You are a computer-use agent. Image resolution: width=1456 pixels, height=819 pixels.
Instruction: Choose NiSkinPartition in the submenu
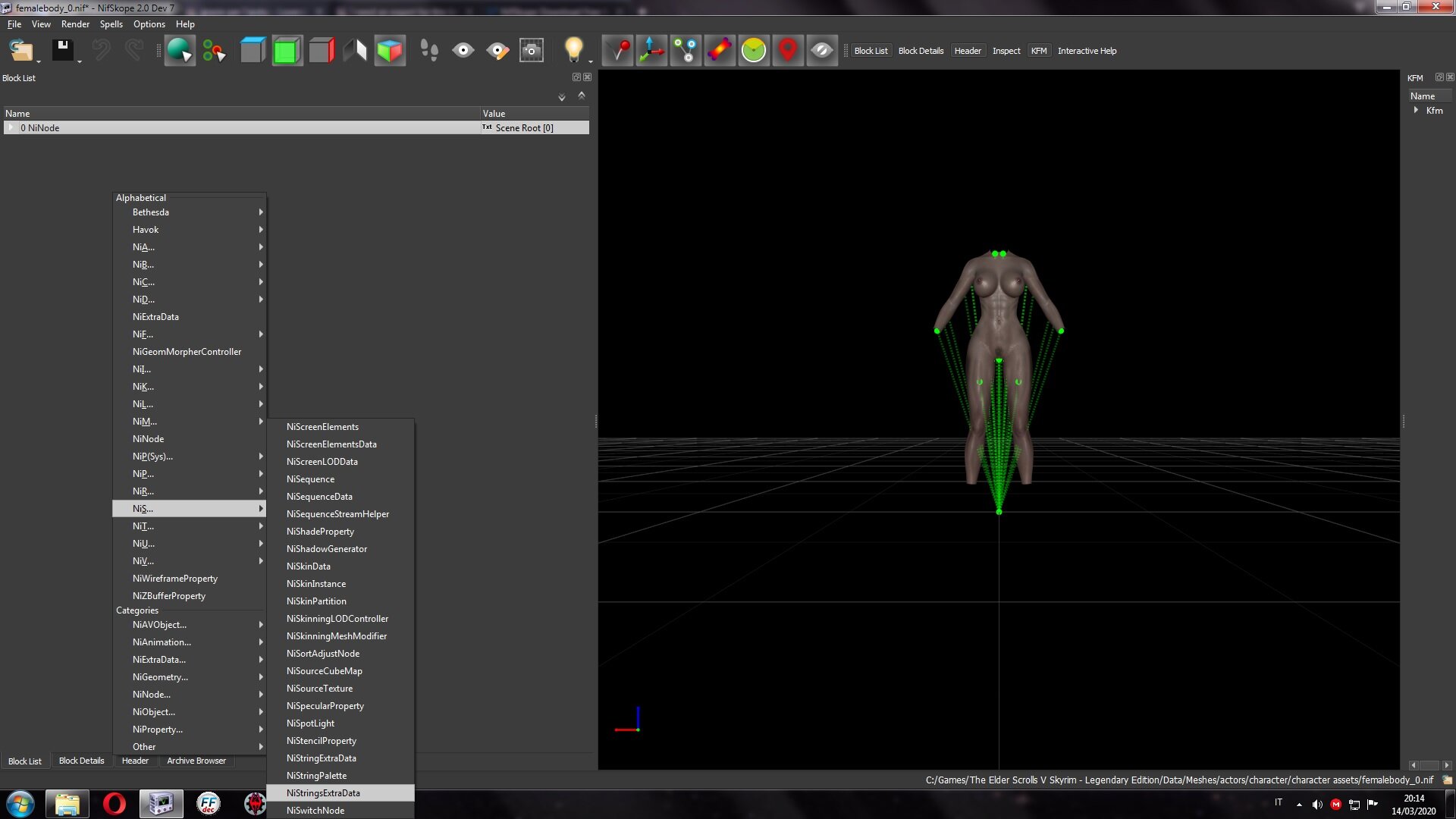coord(340,601)
